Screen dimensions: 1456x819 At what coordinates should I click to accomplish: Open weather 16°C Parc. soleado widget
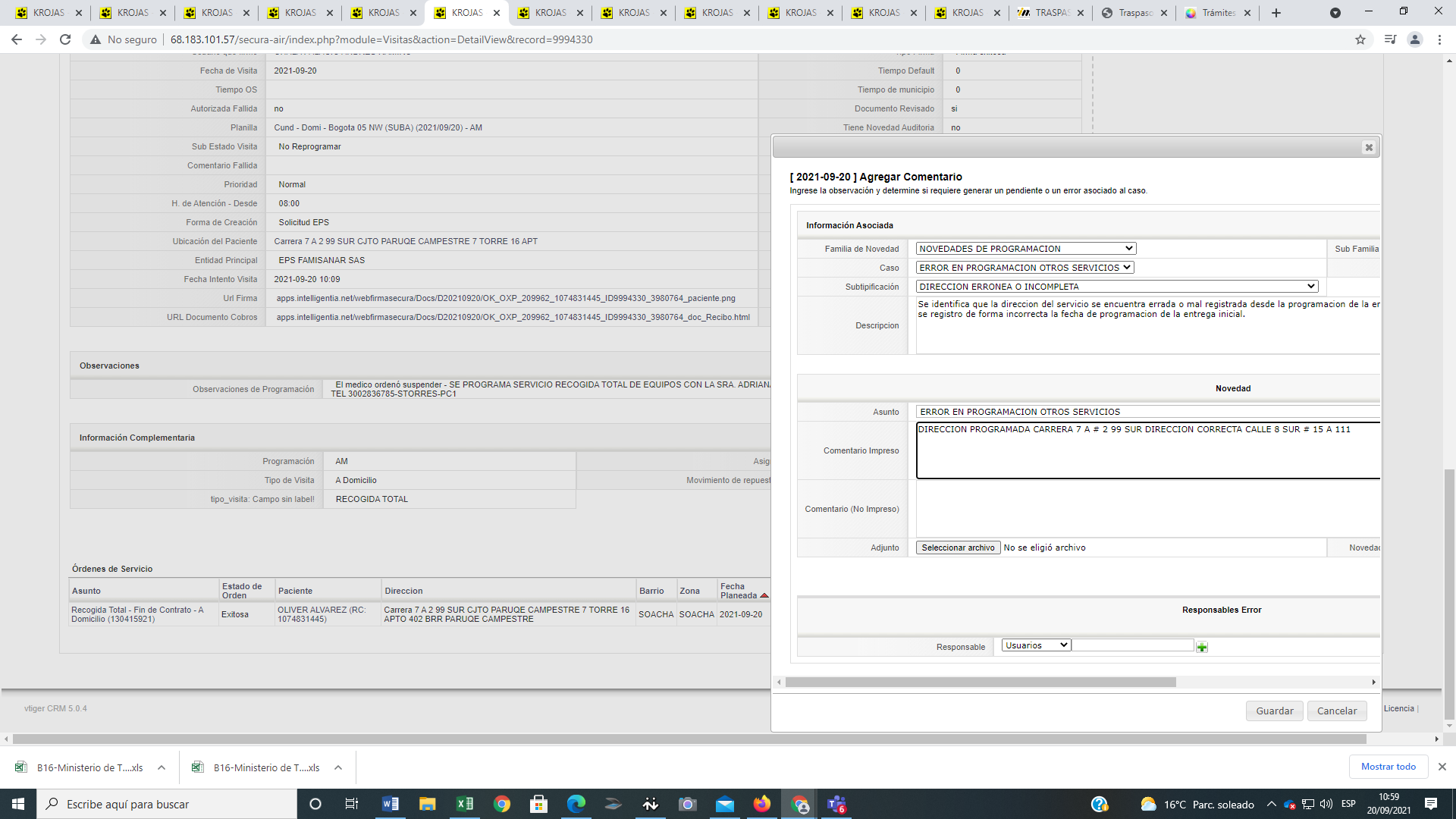(x=1197, y=804)
